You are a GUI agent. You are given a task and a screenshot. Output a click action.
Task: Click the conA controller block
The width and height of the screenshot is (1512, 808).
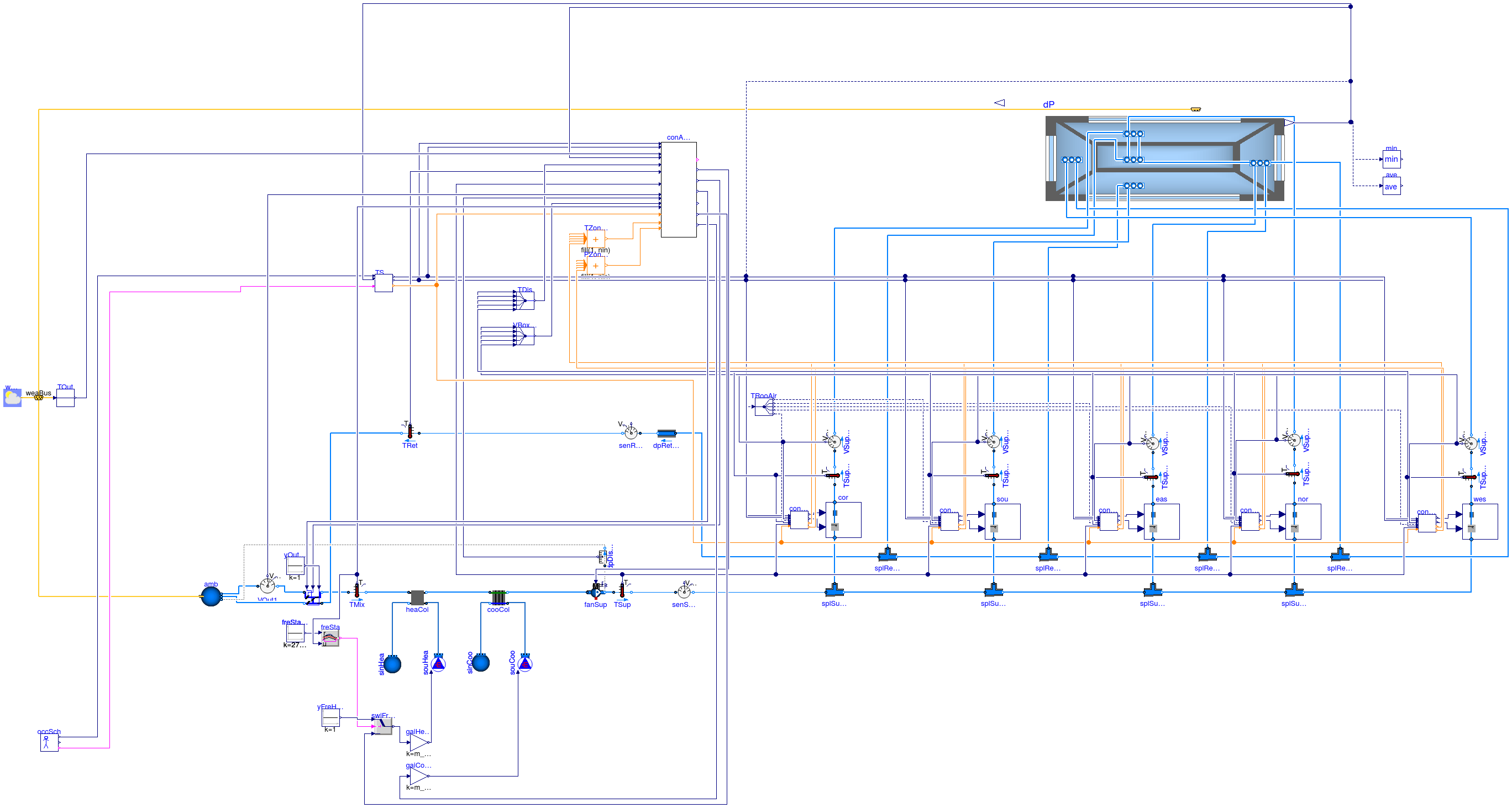click(x=679, y=189)
